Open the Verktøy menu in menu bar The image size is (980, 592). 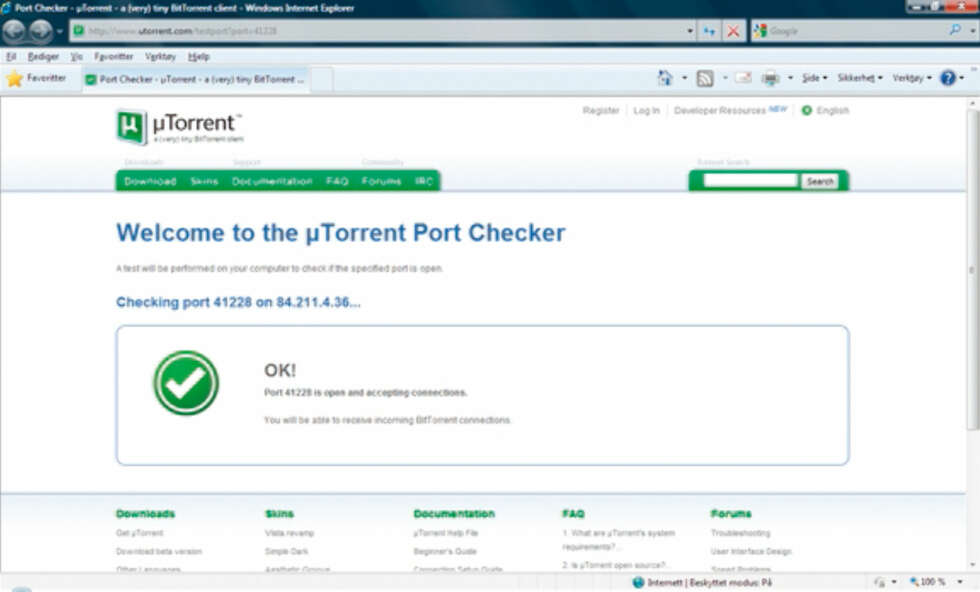[160, 56]
